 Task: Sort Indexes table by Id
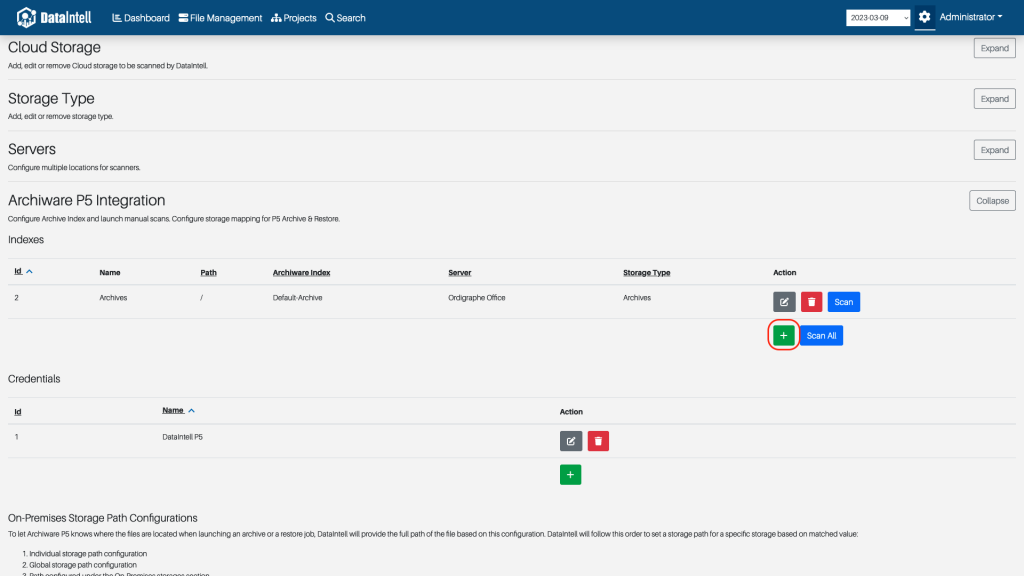coord(23,271)
